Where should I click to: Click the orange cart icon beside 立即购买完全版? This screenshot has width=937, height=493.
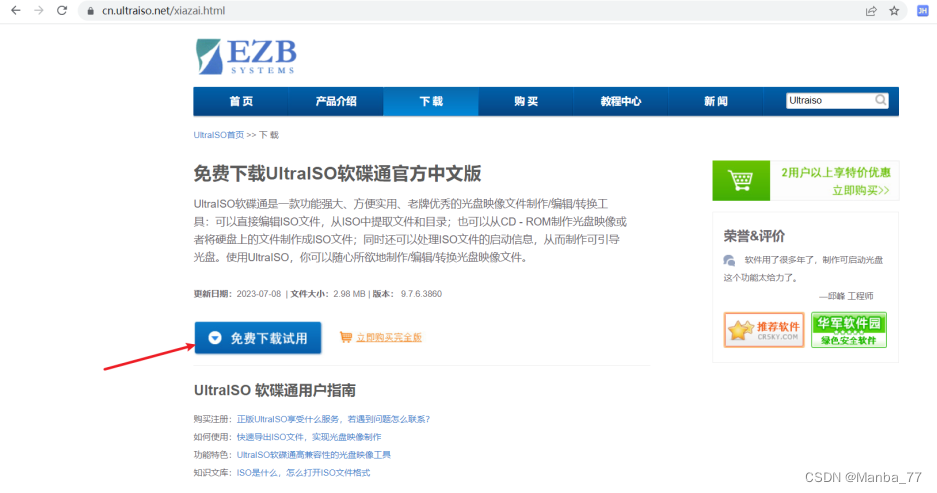[x=345, y=337]
